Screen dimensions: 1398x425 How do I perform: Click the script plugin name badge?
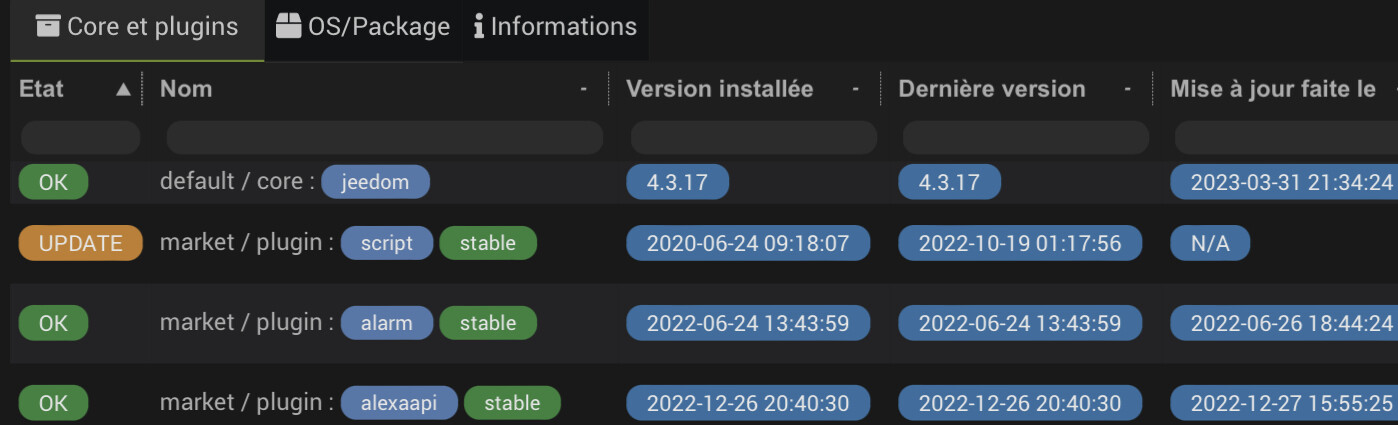(x=387, y=243)
